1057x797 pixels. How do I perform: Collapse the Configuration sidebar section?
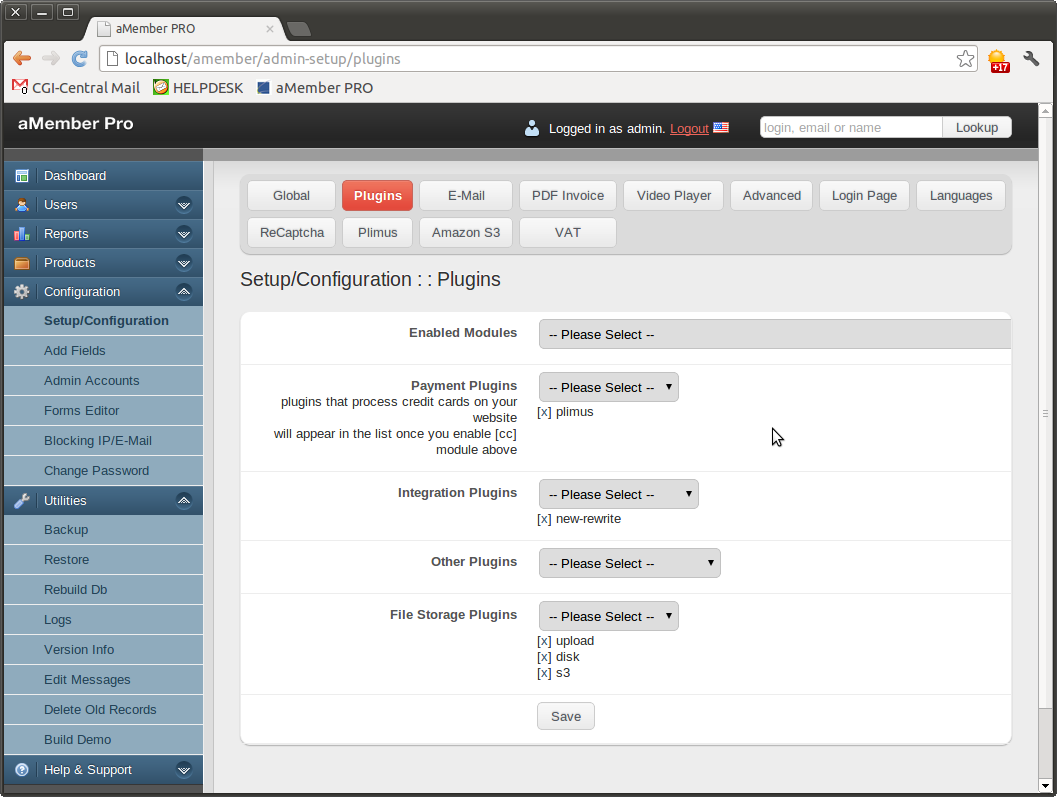(x=183, y=292)
